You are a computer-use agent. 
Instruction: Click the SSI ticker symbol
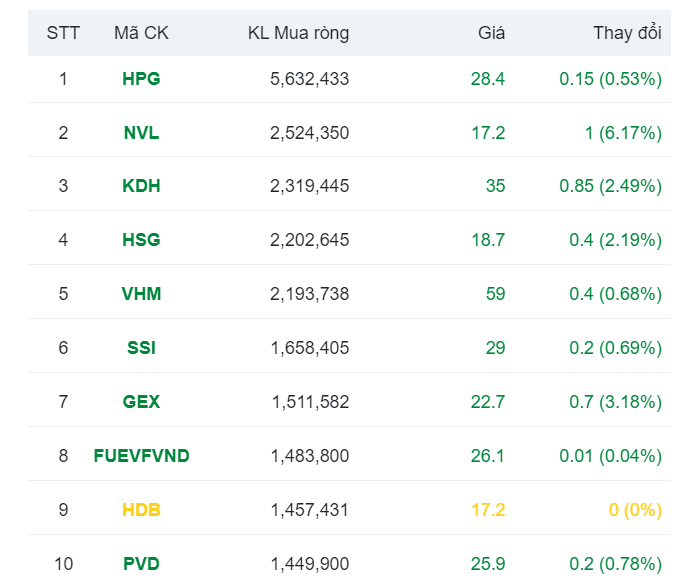(141, 348)
